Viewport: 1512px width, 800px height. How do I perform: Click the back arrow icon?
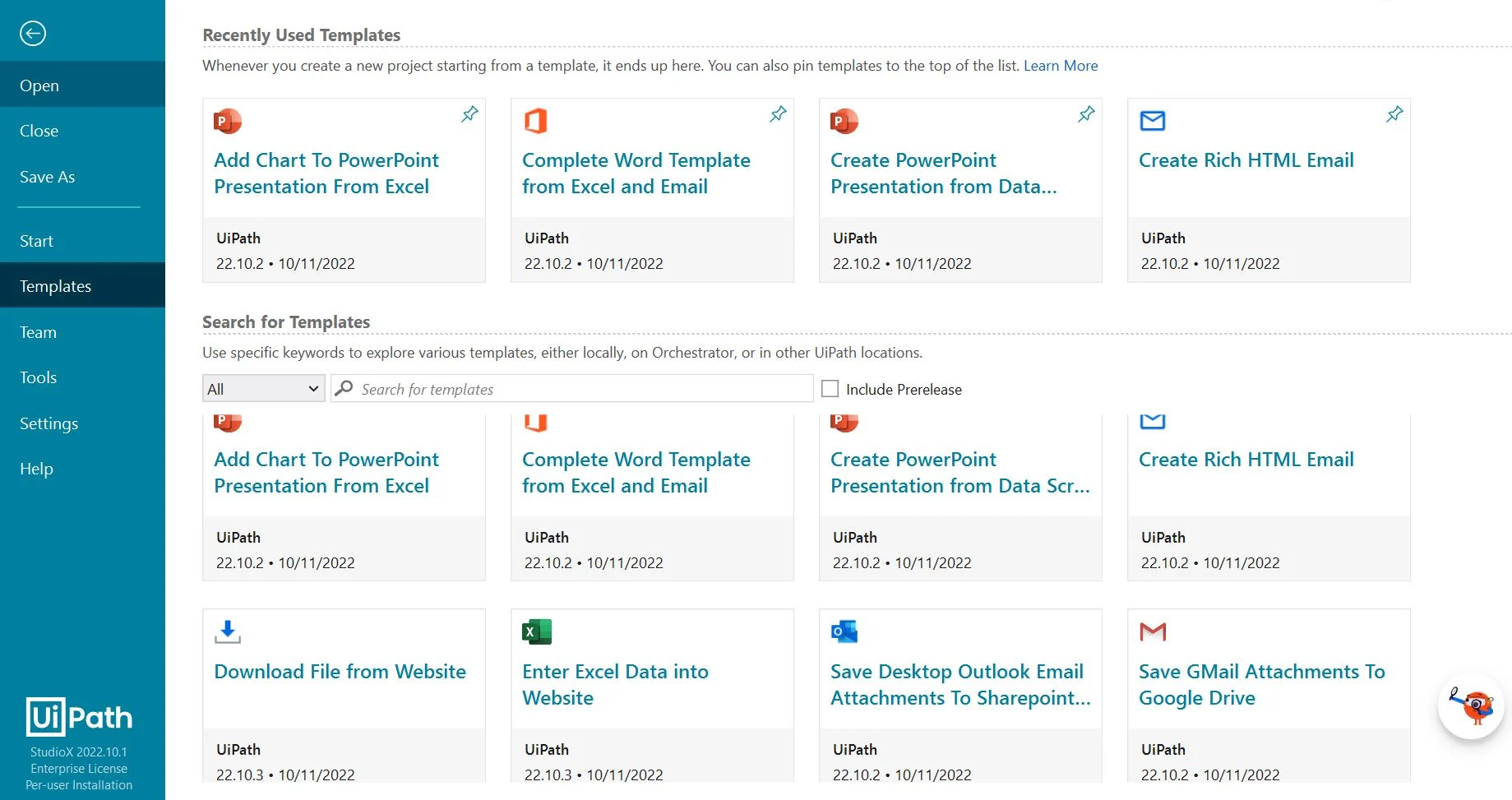click(x=33, y=34)
